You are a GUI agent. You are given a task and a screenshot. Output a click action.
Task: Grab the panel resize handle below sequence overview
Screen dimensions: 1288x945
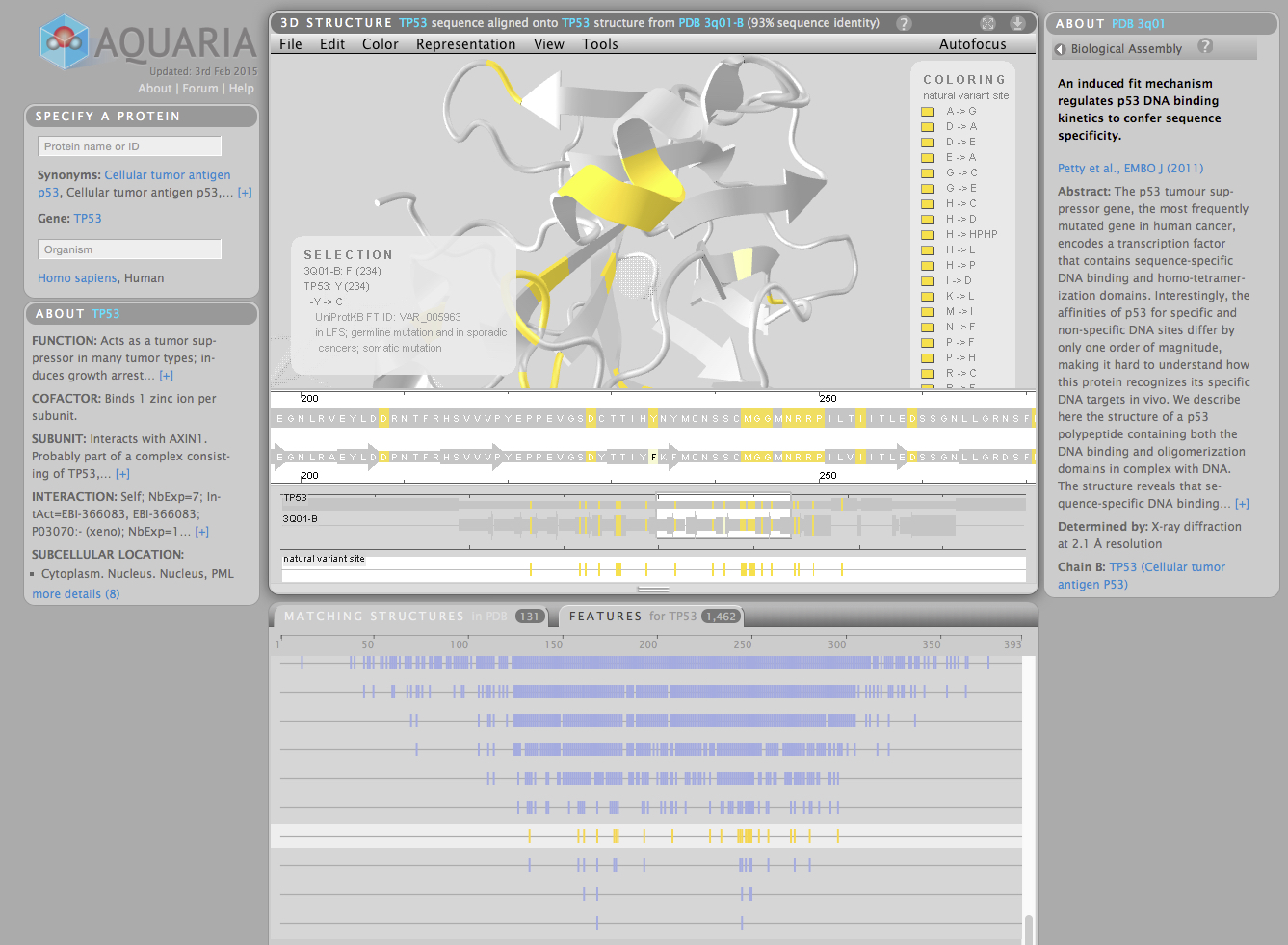(x=653, y=589)
